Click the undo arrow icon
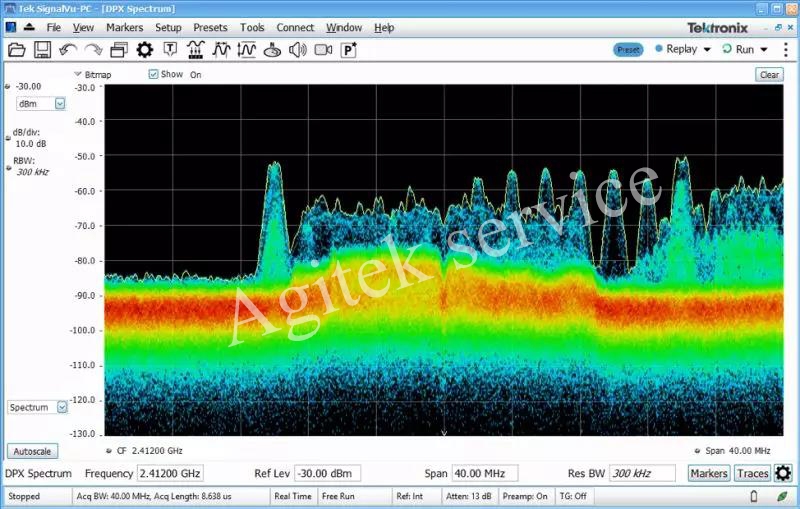The image size is (800, 509). click(x=68, y=49)
